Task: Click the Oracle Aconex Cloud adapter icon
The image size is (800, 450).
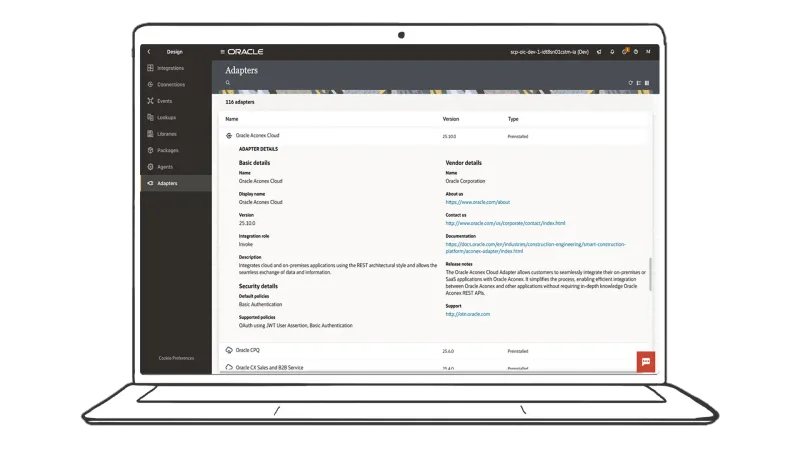Action: coord(229,136)
